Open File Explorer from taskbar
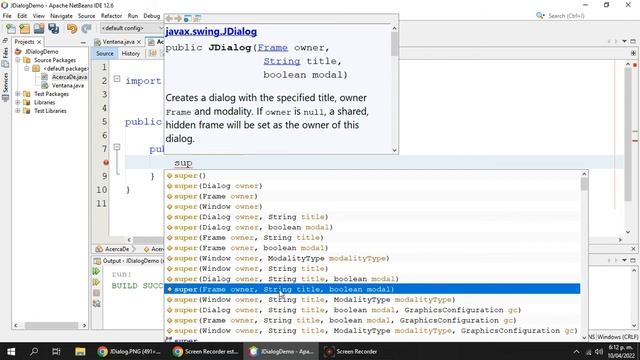640x360 pixels. tap(80, 351)
